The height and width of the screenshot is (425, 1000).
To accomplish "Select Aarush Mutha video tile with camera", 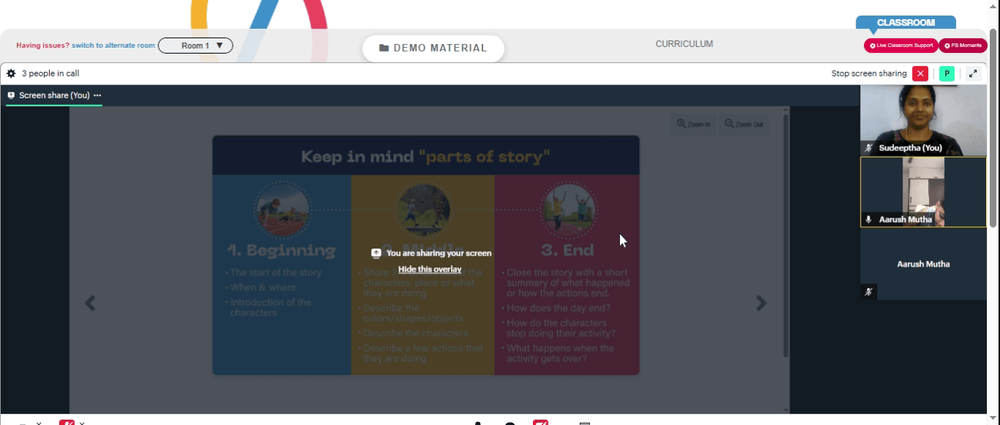I will pos(923,192).
